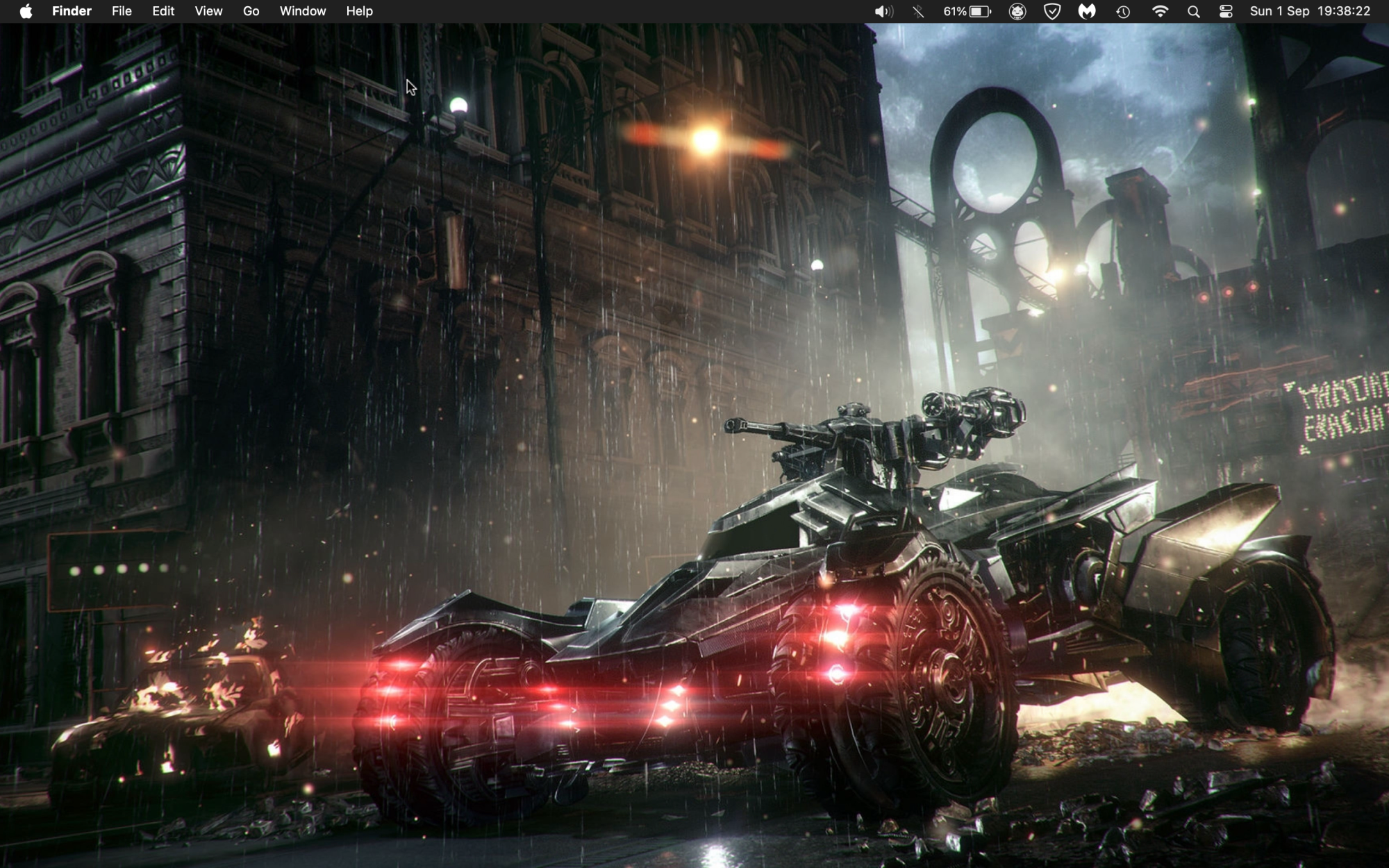The height and width of the screenshot is (868, 1389).
Task: Open the Apple menu
Action: pos(26,11)
